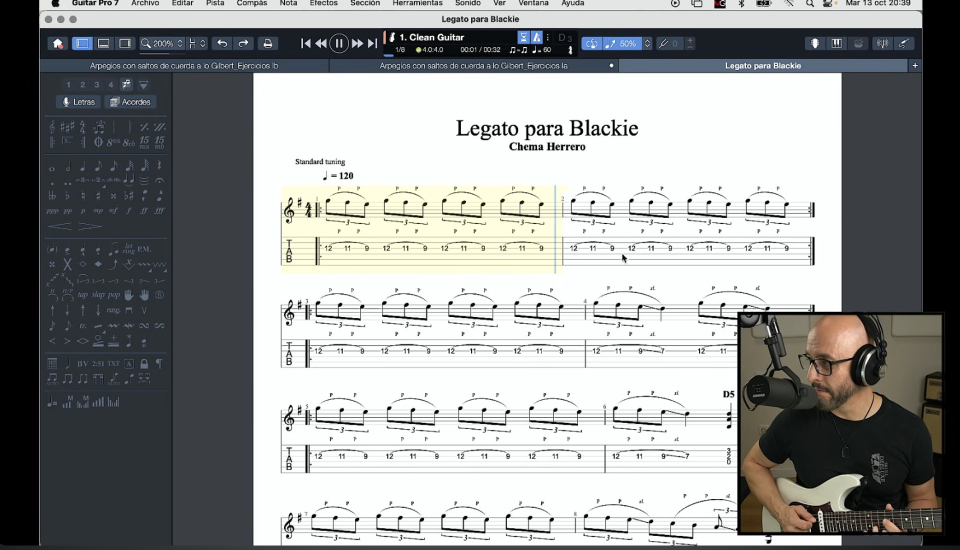Toggle loop playback
The width and height of the screenshot is (960, 550).
(591, 43)
